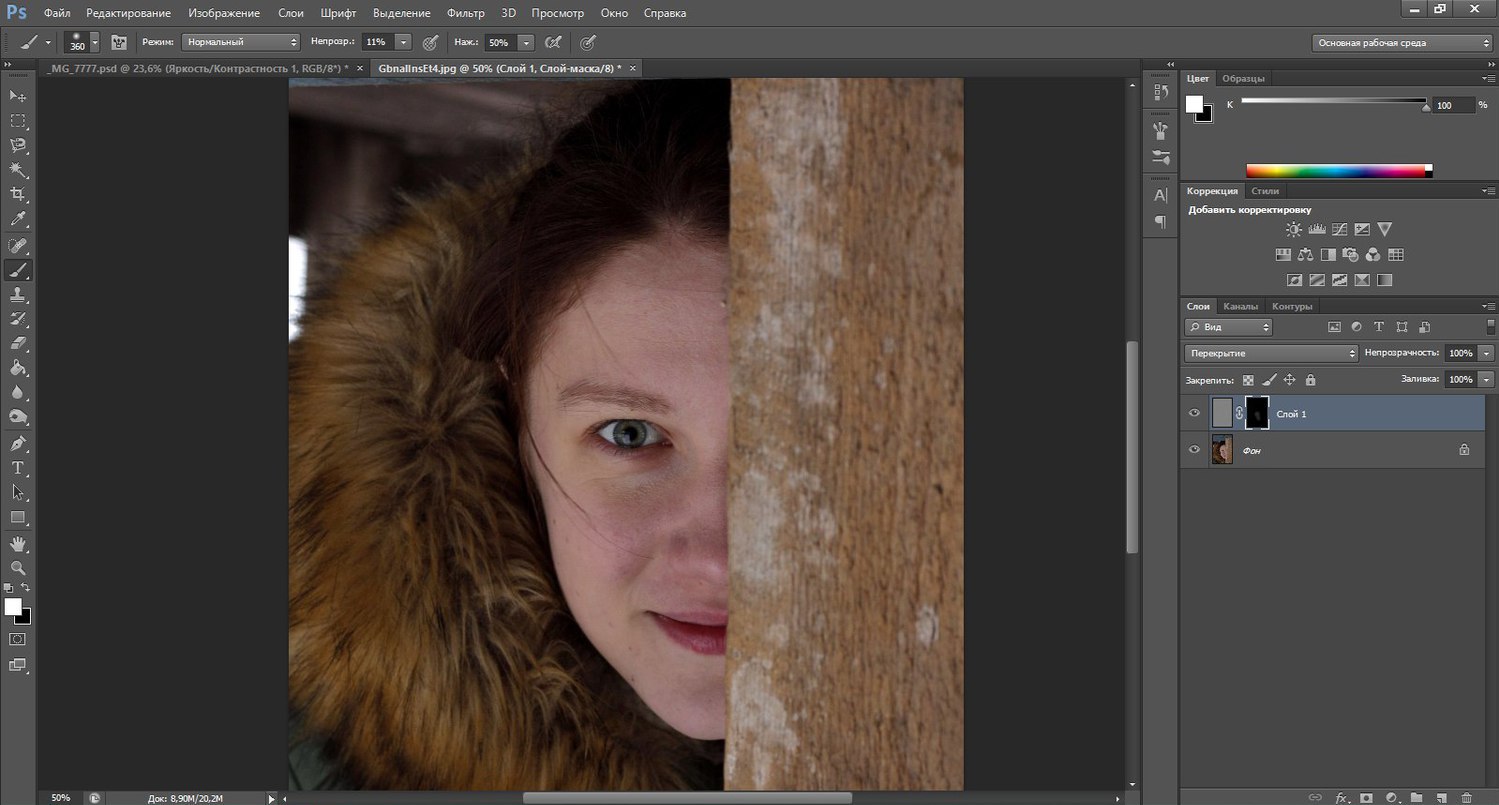Toggle airbrush mode in options bar

(x=553, y=43)
